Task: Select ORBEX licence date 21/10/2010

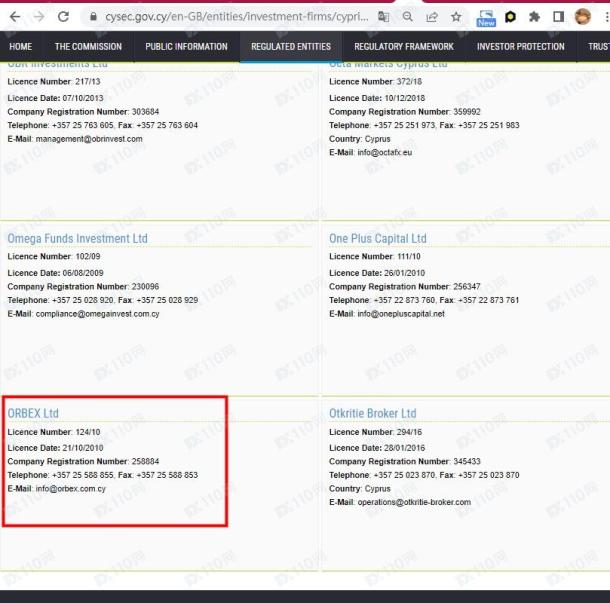Action: 83,448
